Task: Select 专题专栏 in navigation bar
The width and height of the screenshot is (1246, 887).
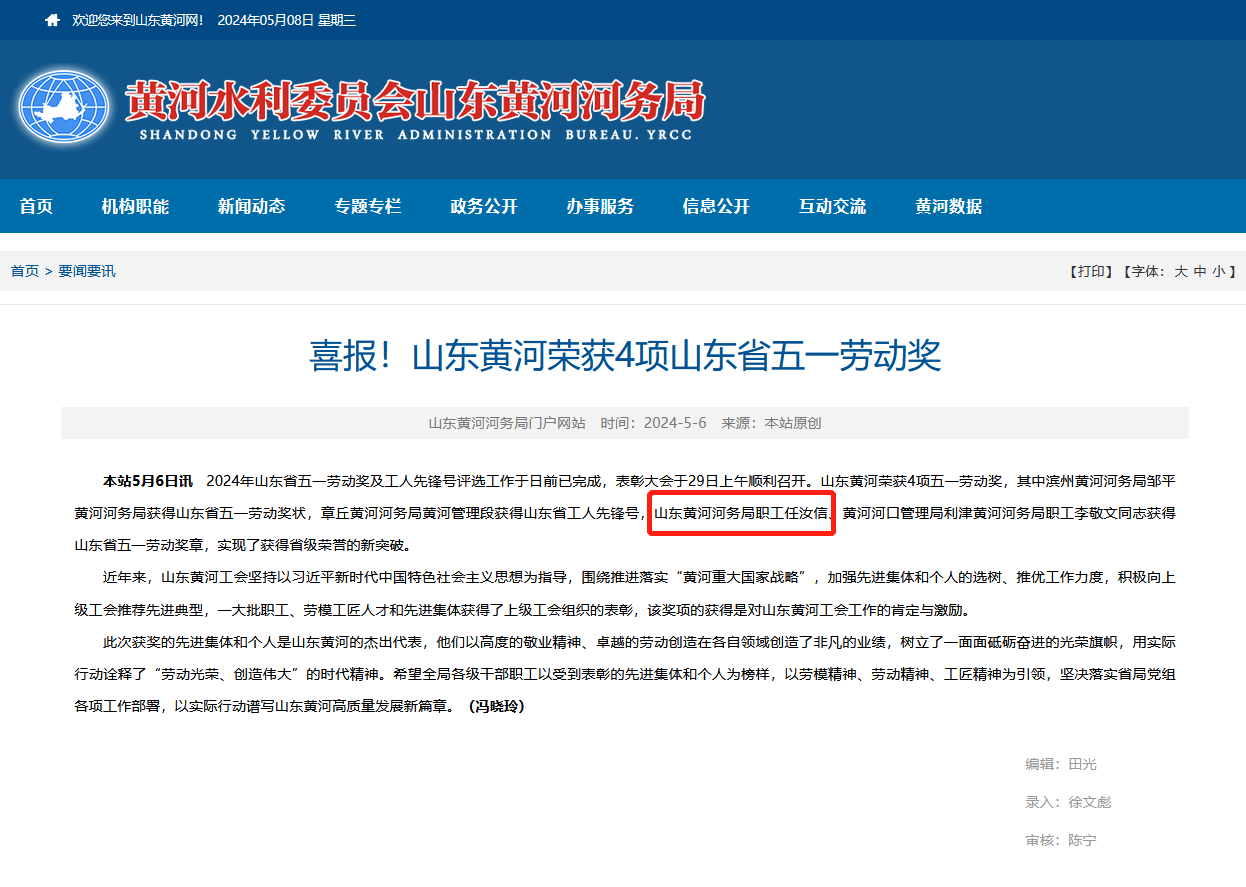Action: 368,206
